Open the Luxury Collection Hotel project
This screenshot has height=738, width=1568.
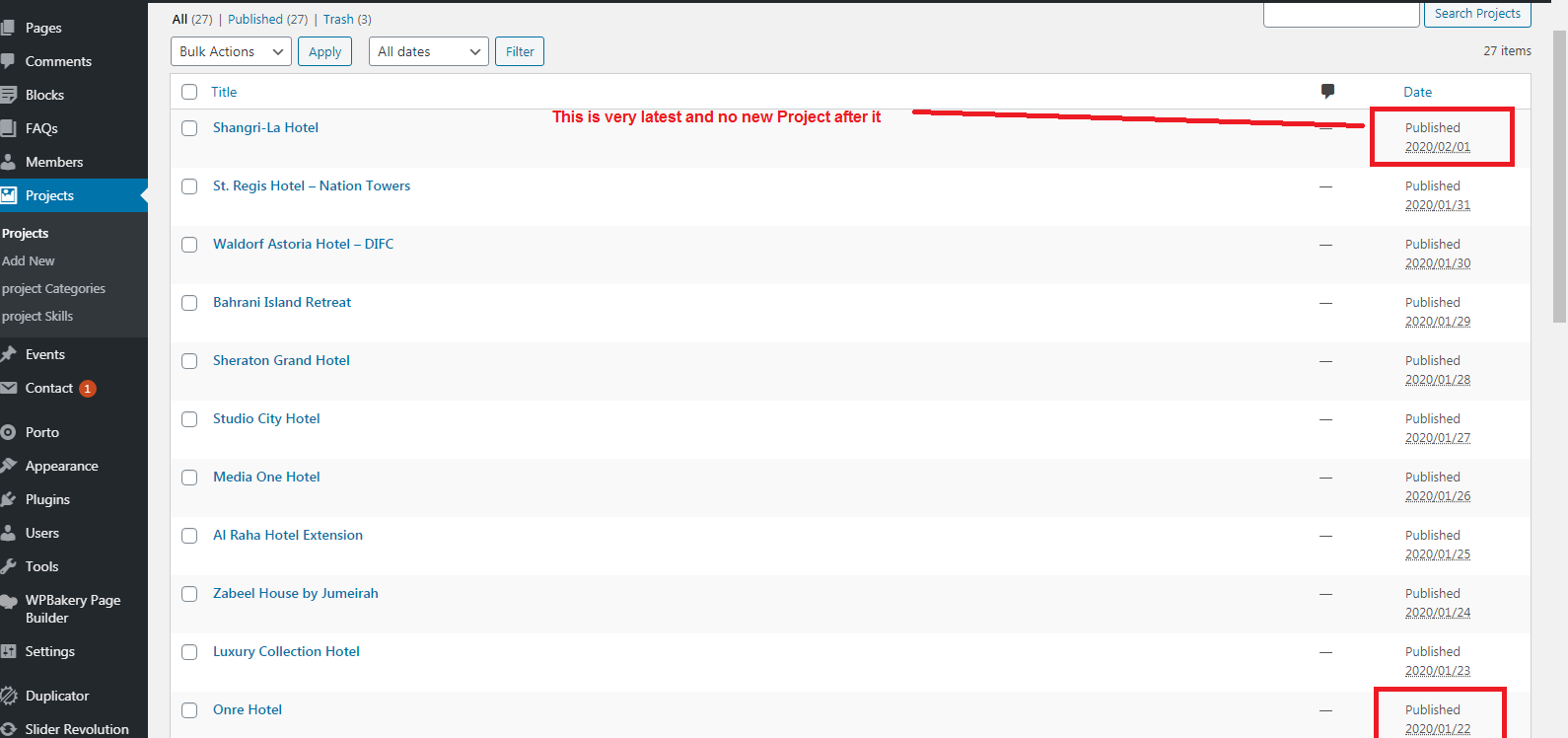[286, 651]
